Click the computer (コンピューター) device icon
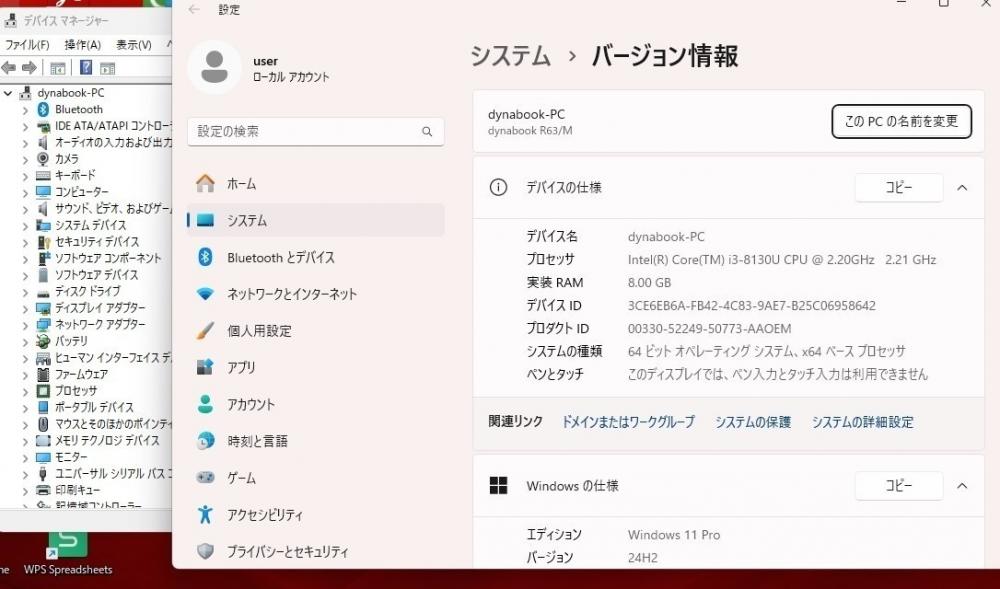This screenshot has width=1000, height=589. click(43, 192)
